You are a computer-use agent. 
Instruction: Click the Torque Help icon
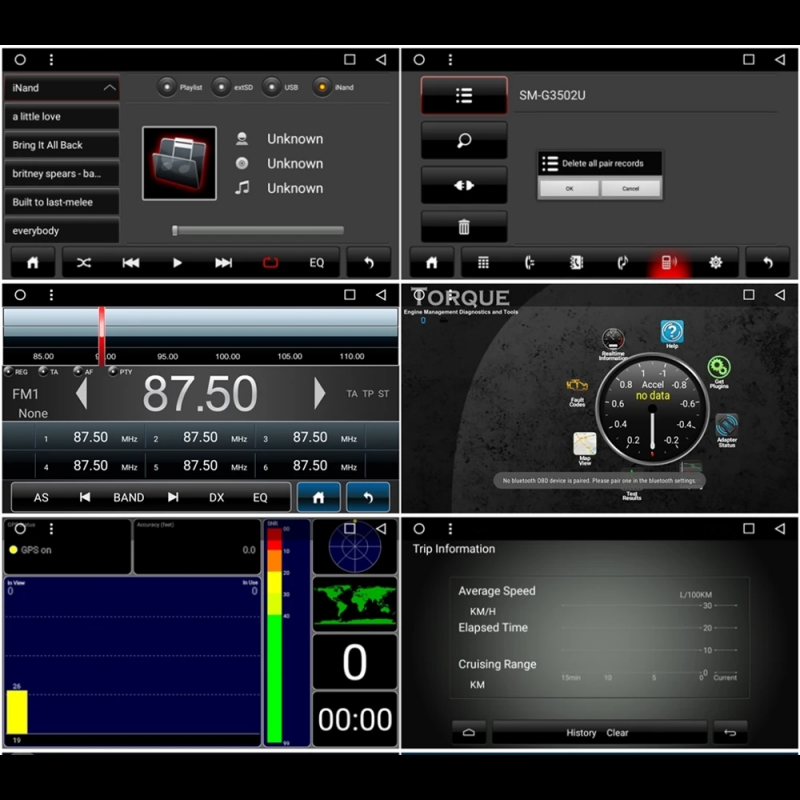click(672, 334)
